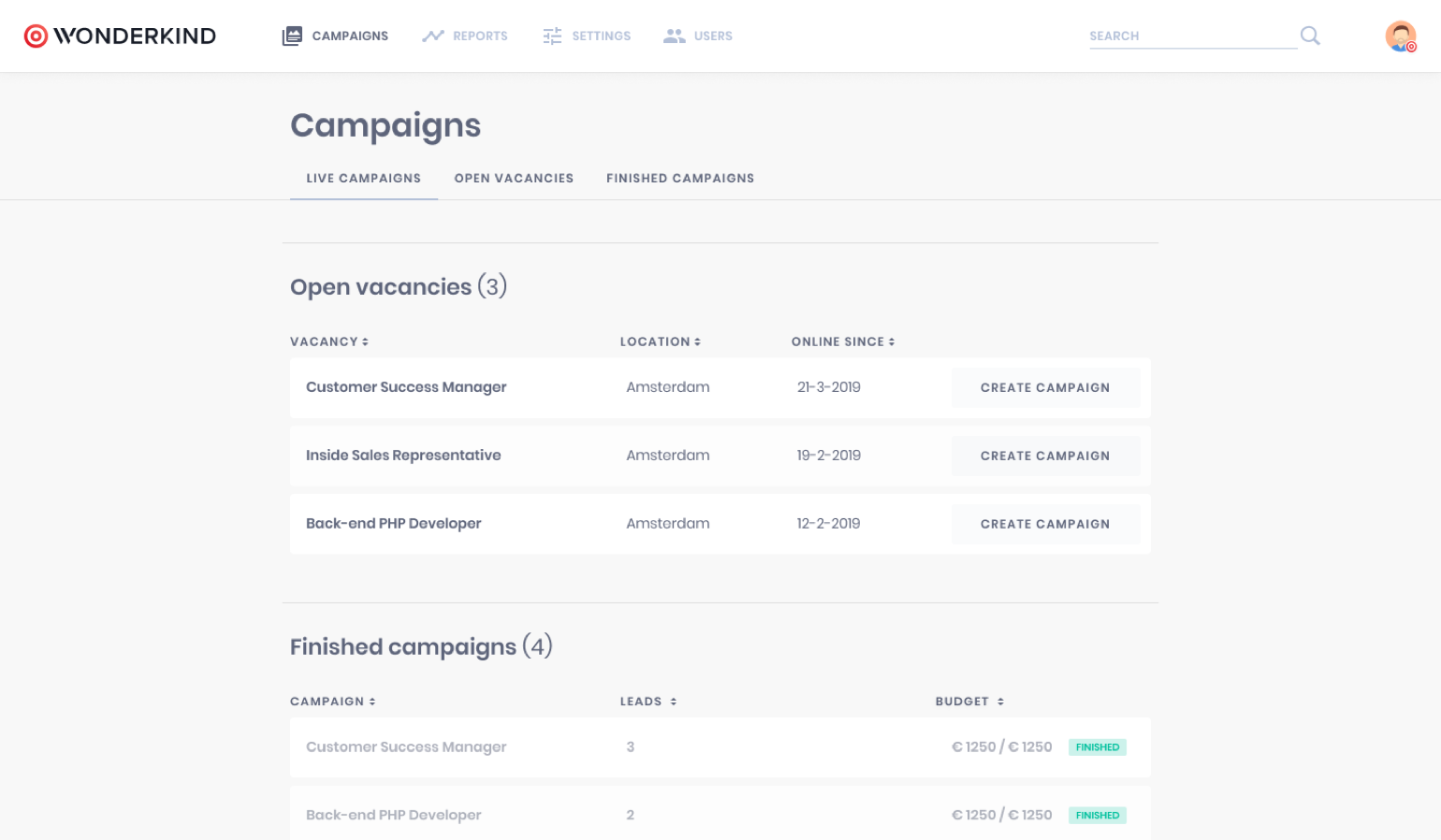Click Finished badge on Back-end PHP Developer campaign
The image size is (1441, 840).
click(x=1098, y=816)
